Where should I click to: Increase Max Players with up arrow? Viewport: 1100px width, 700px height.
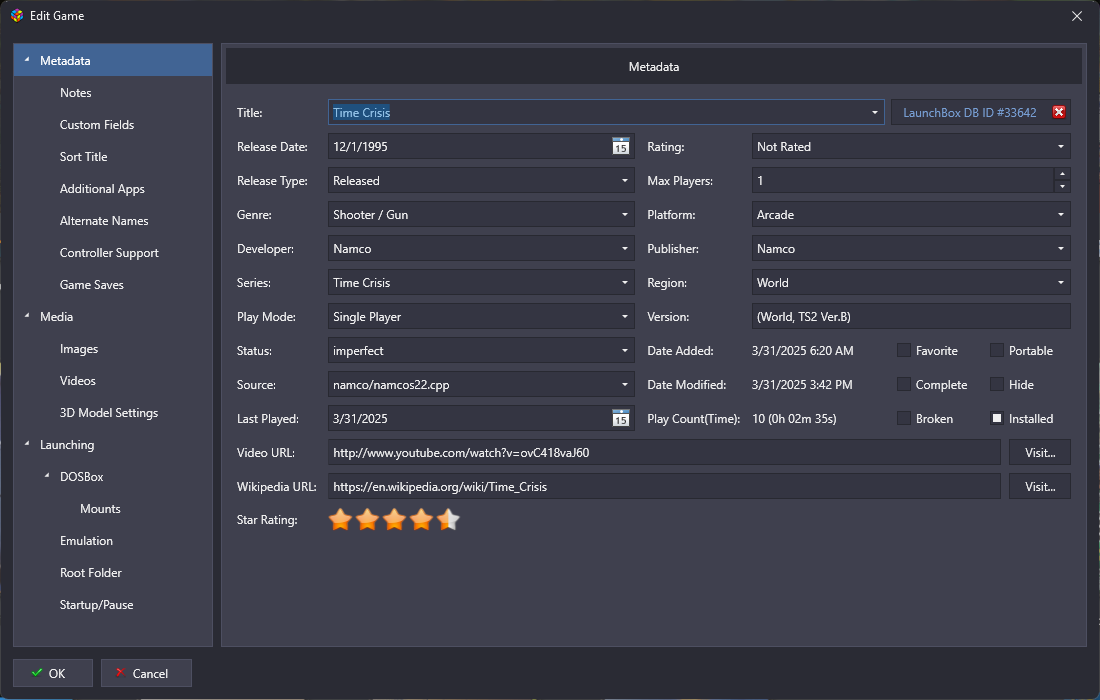click(x=1062, y=174)
